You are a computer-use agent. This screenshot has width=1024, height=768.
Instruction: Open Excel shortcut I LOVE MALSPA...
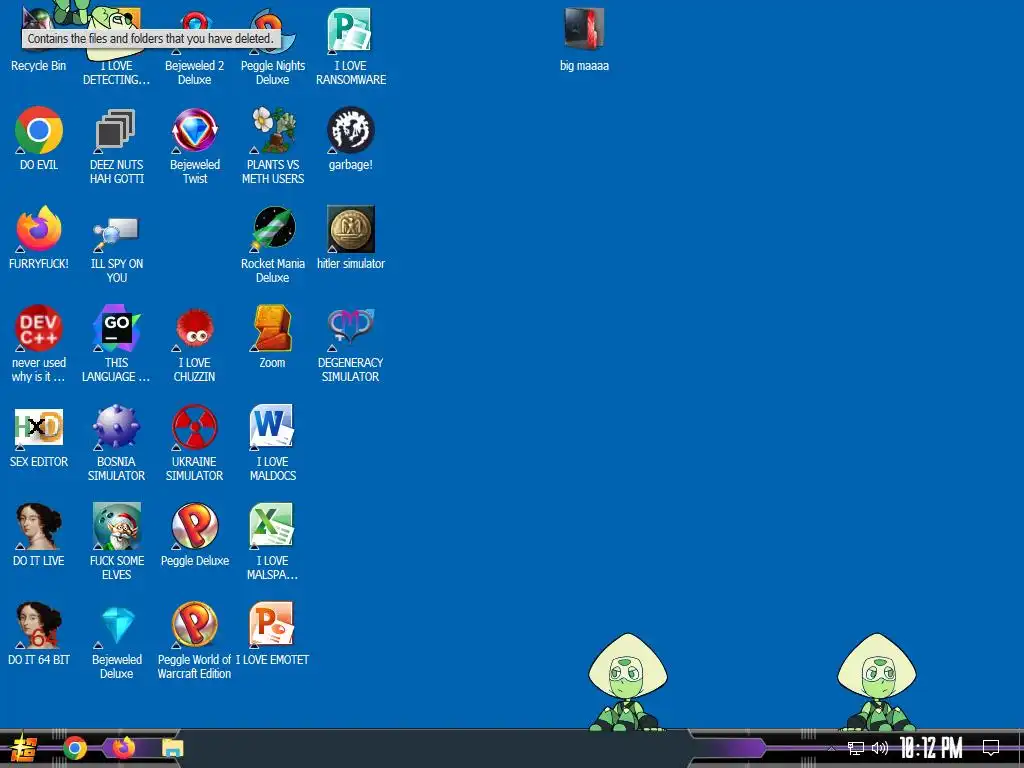pos(273,541)
